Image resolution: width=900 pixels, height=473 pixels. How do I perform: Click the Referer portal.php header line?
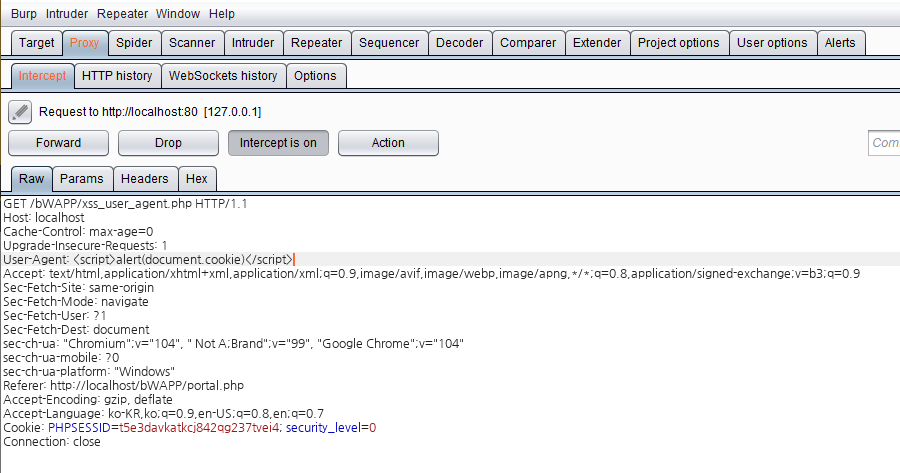(123, 386)
